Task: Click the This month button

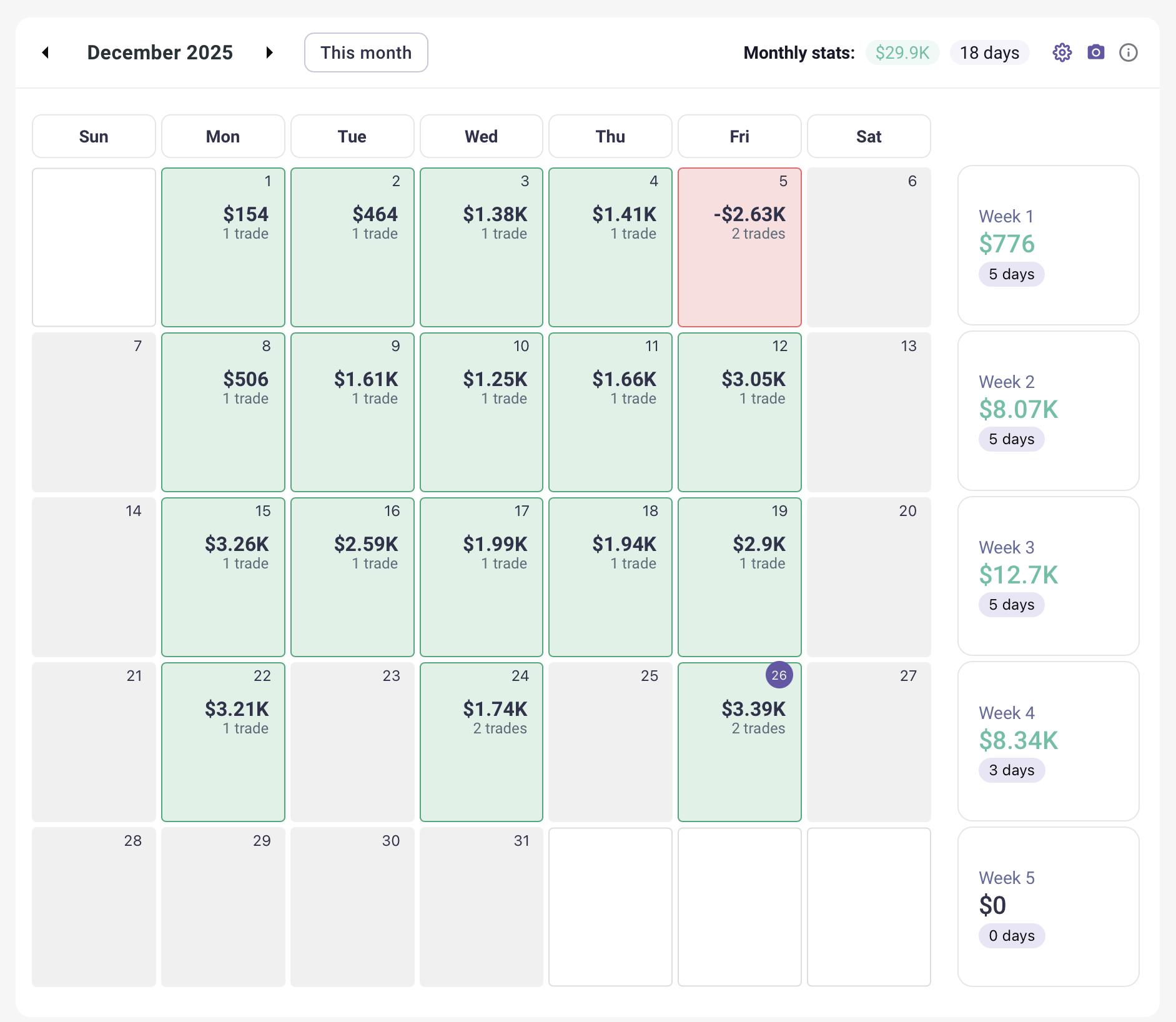Action: coord(366,52)
